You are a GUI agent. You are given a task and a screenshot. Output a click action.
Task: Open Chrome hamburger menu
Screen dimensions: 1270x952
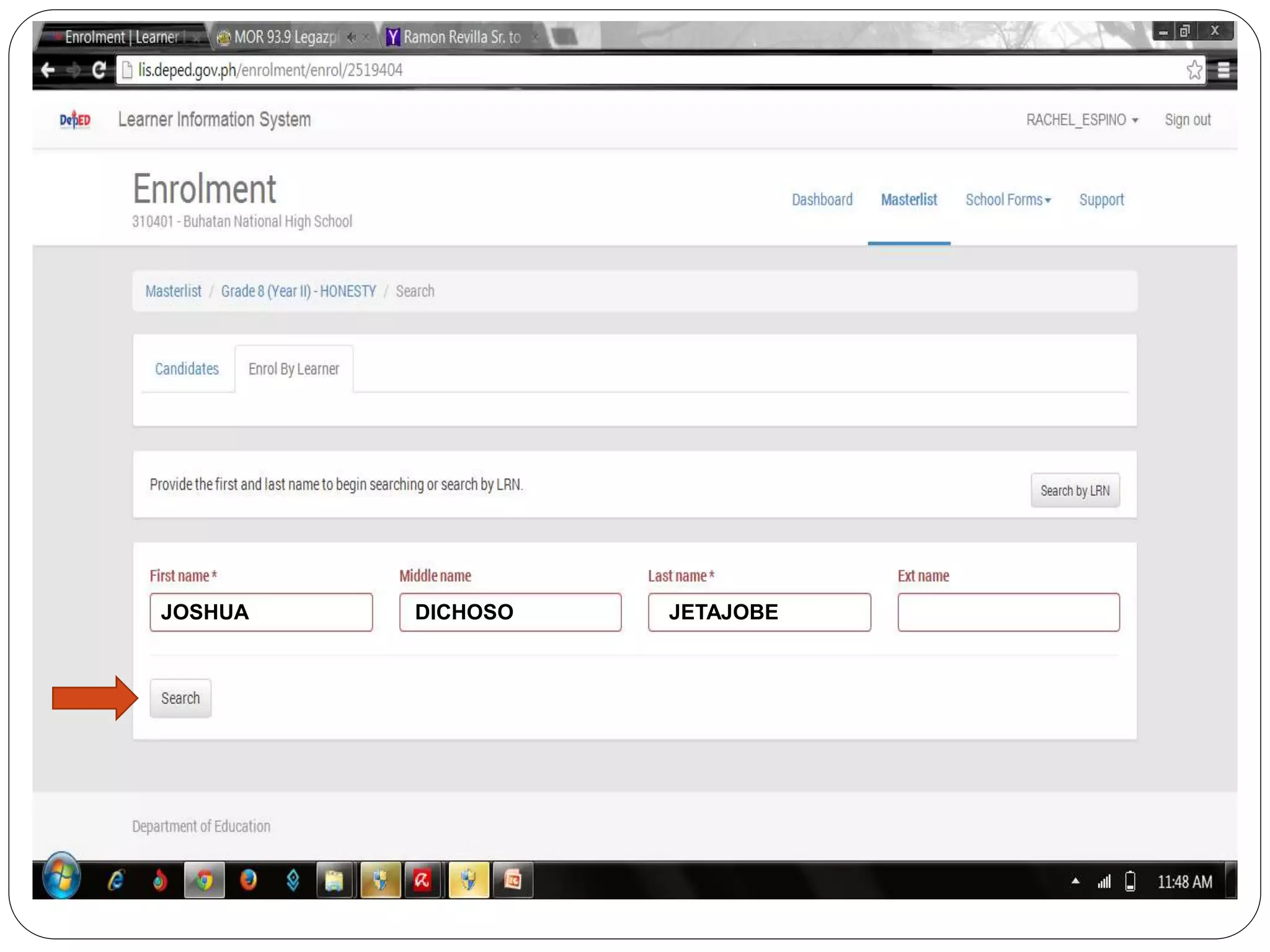1223,70
